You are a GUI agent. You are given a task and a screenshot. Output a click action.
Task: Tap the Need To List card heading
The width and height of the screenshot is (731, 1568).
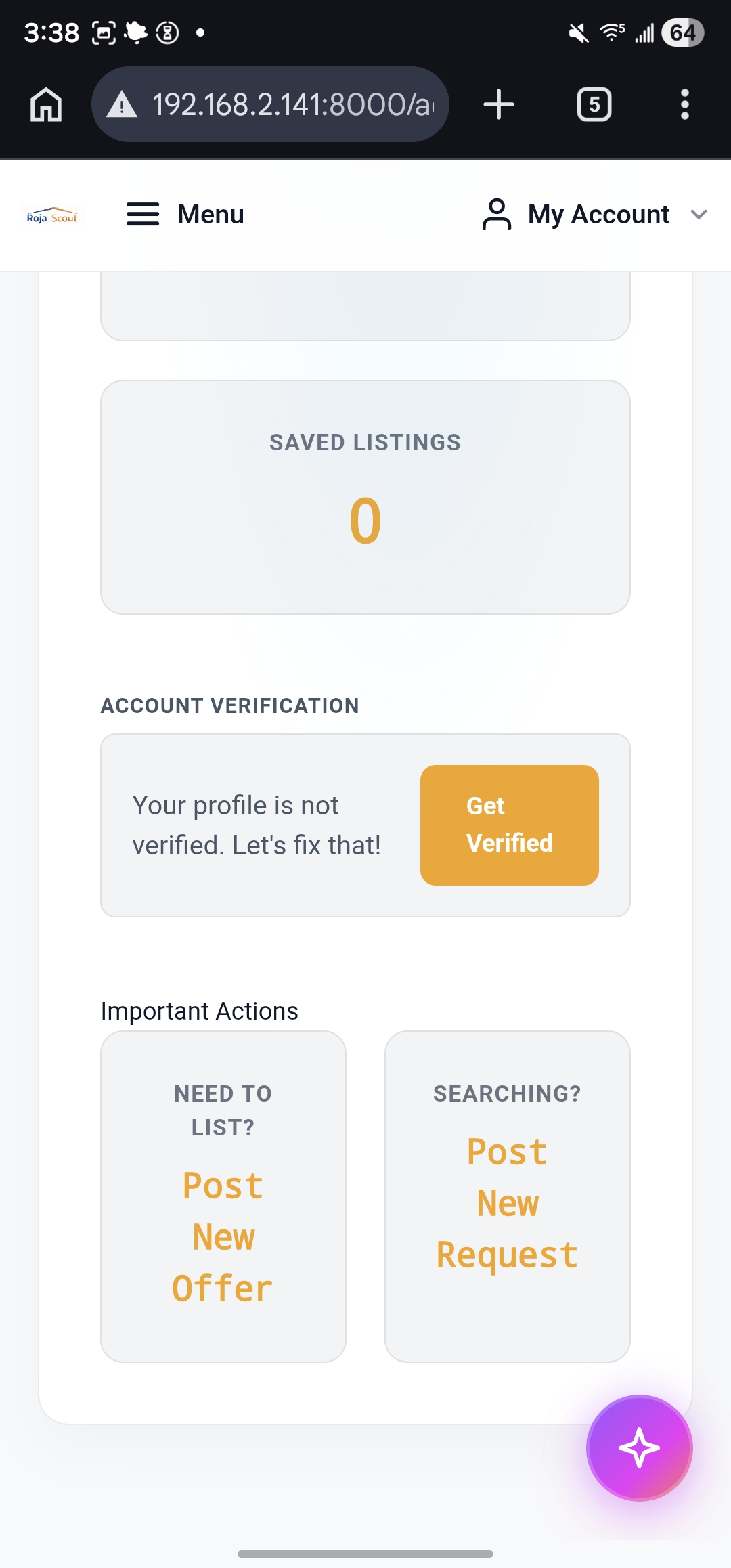point(223,1110)
